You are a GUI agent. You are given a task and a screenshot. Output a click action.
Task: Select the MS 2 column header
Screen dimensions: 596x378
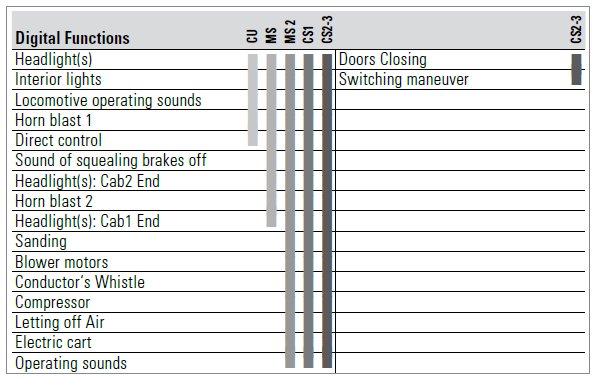[x=290, y=32]
